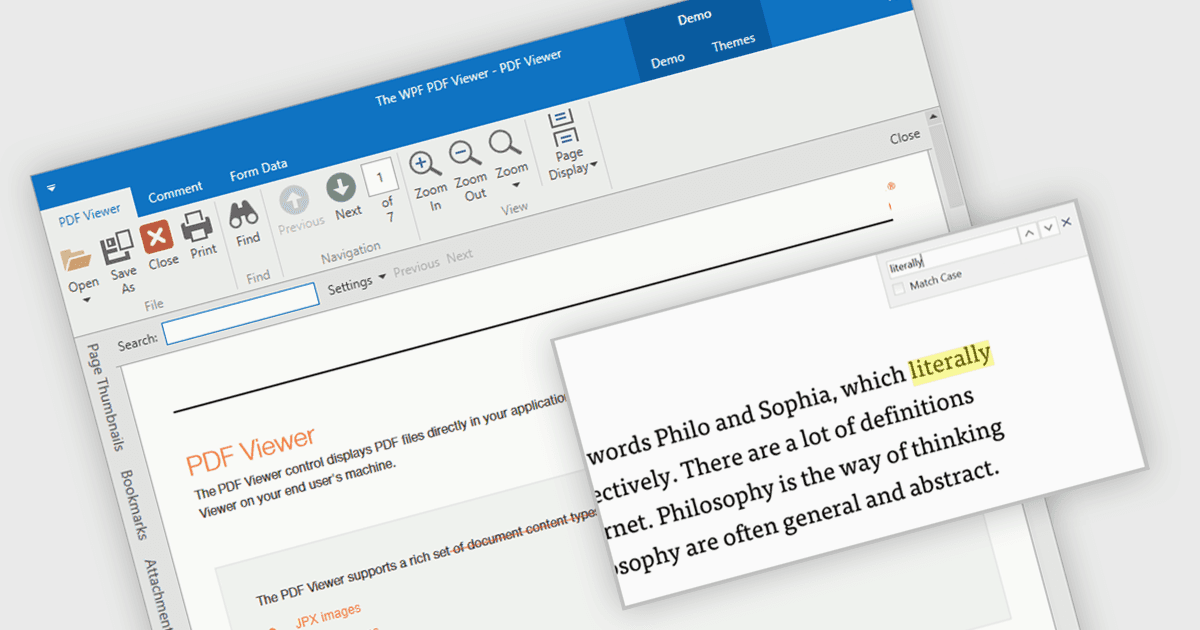Go to the Previous page arrow icon

click(x=294, y=199)
